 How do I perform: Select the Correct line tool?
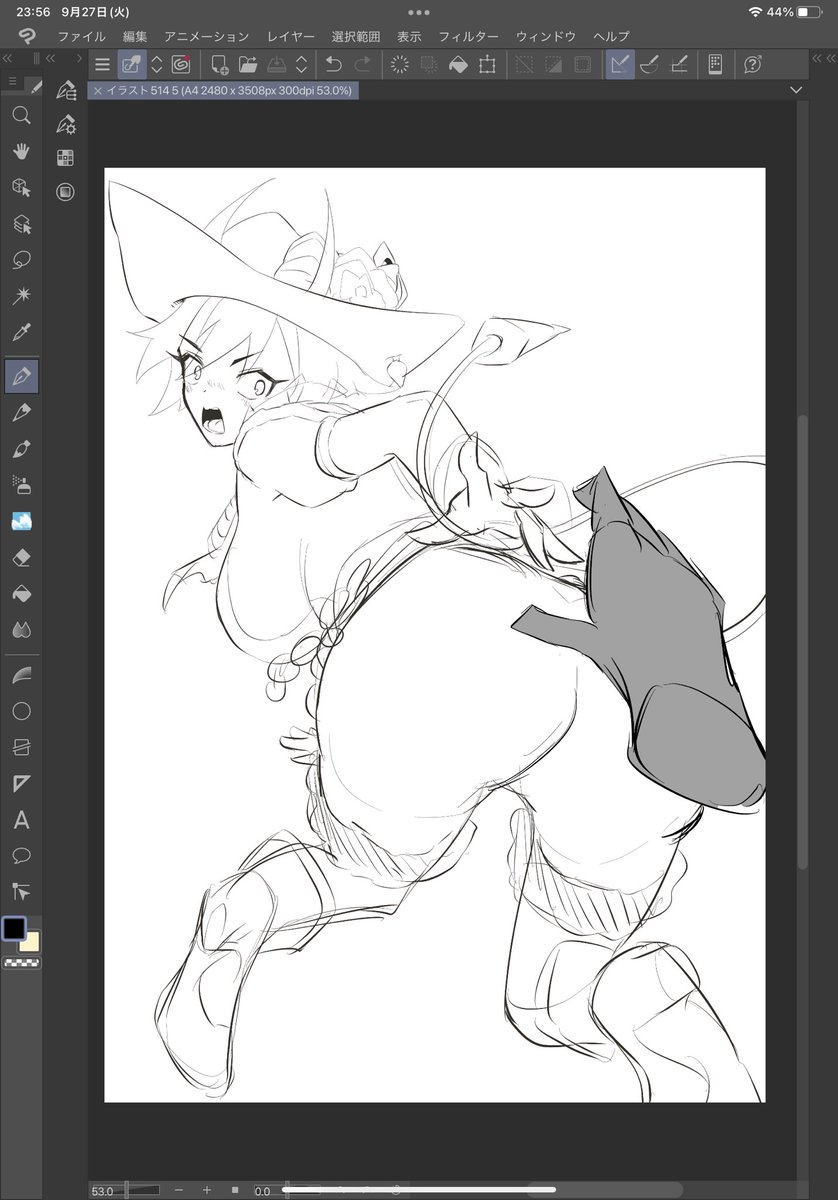coord(21,891)
